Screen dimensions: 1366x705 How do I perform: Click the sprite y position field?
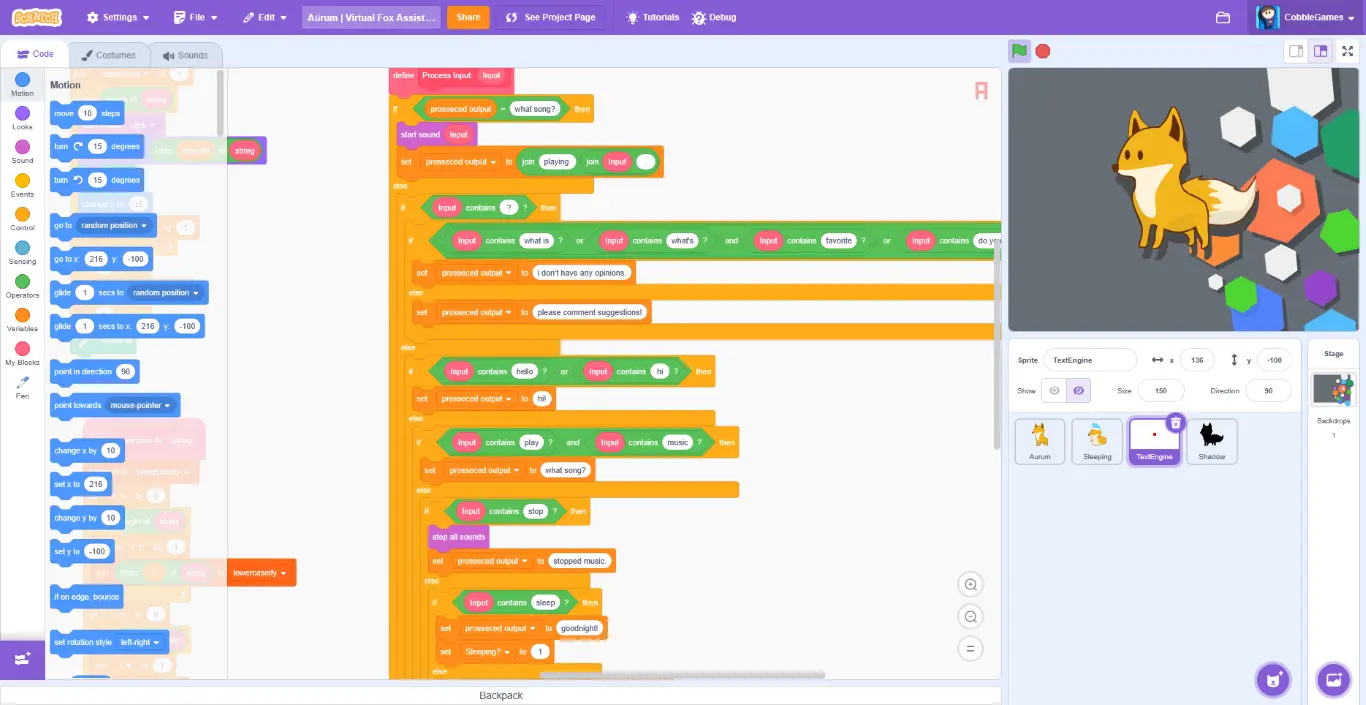tap(1273, 360)
